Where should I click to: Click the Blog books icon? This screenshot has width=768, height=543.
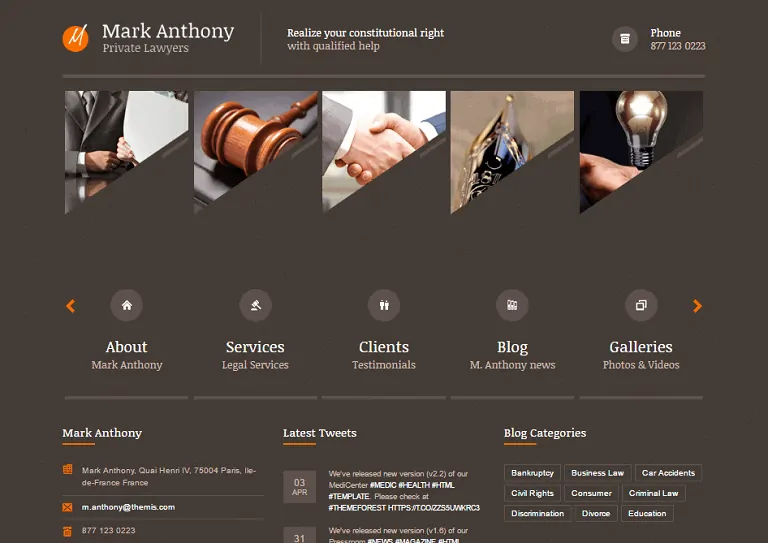[512, 305]
